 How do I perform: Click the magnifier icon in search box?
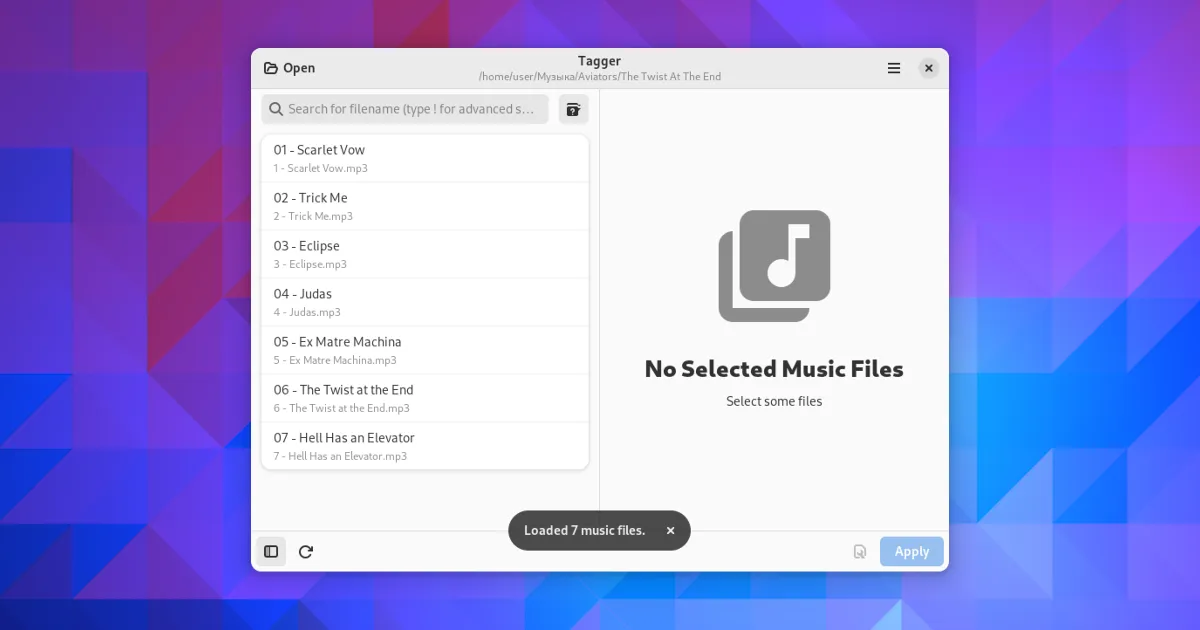[276, 109]
